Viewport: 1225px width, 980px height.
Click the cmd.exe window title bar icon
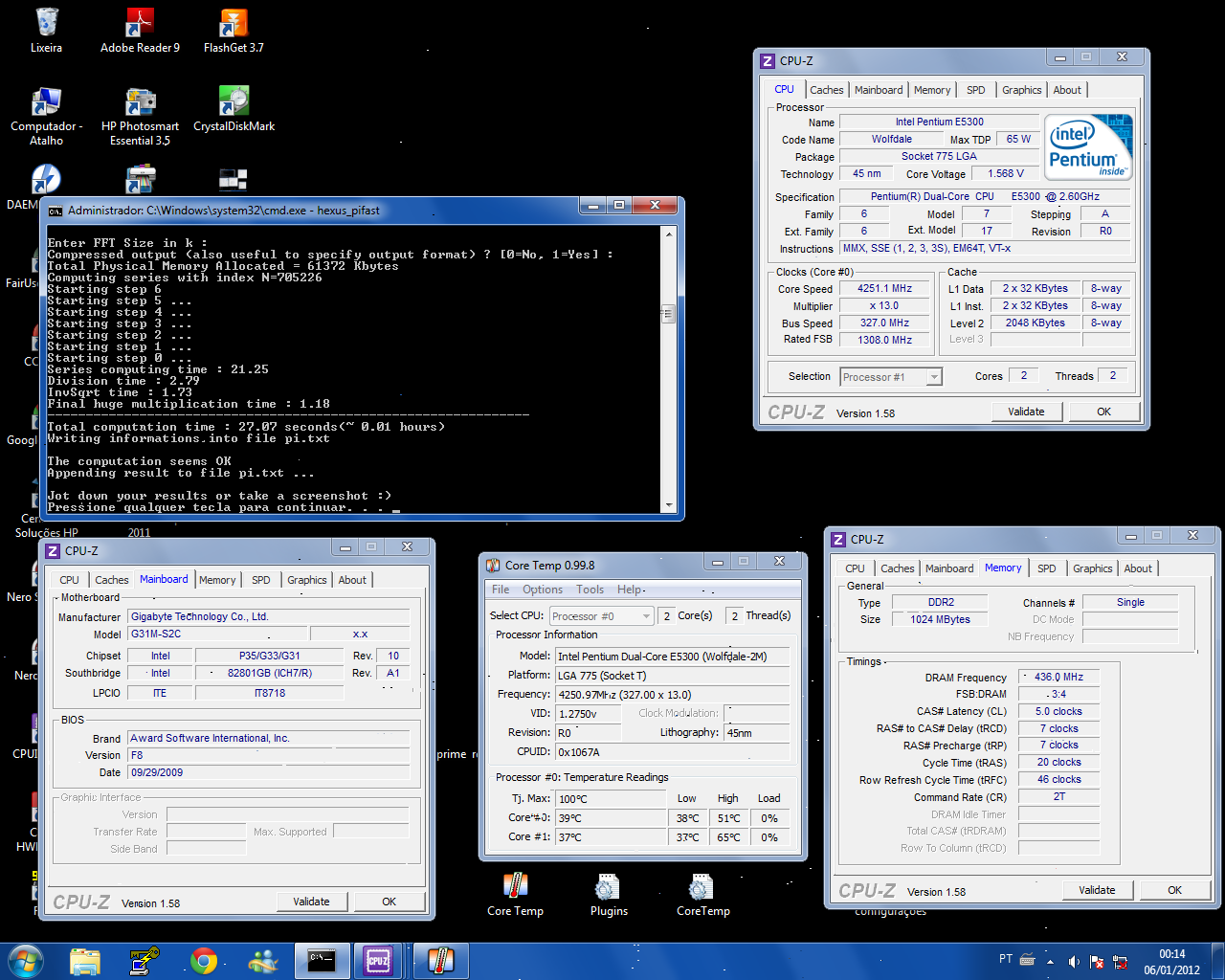(56, 211)
